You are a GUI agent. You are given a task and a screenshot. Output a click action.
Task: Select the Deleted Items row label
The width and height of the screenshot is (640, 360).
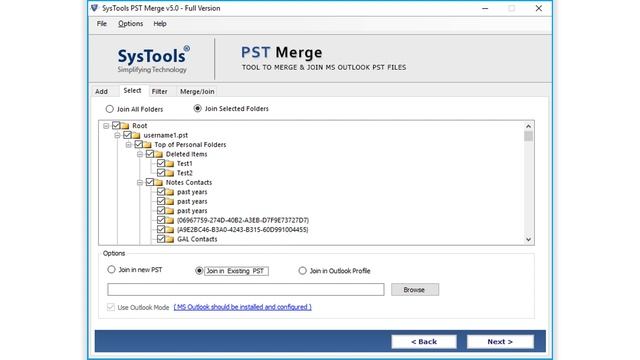pos(186,154)
